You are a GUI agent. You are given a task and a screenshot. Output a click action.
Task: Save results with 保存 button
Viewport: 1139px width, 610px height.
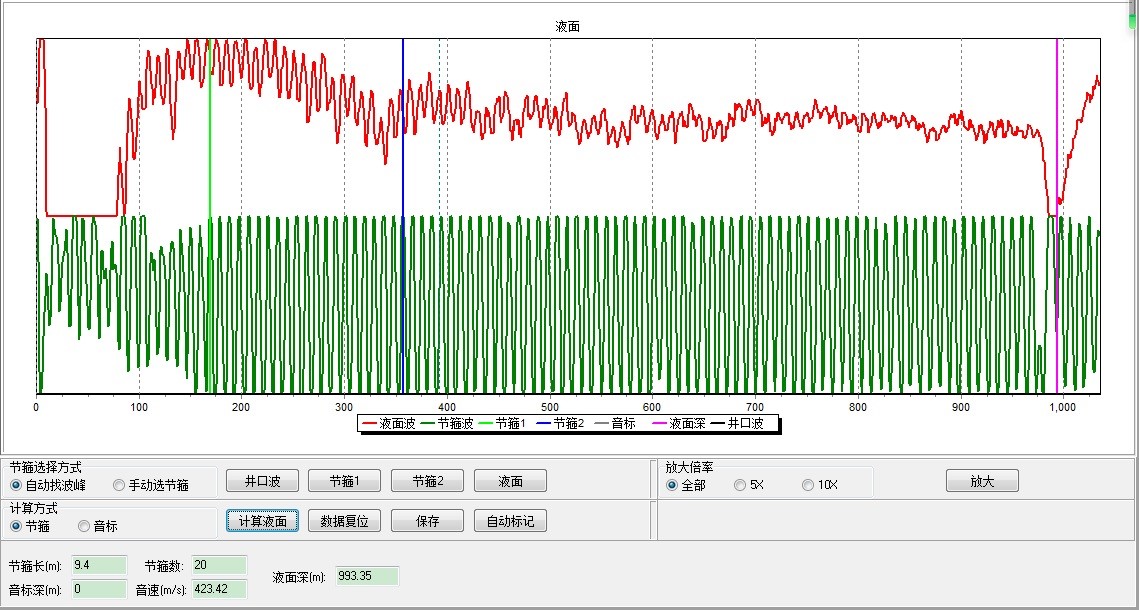(x=427, y=521)
